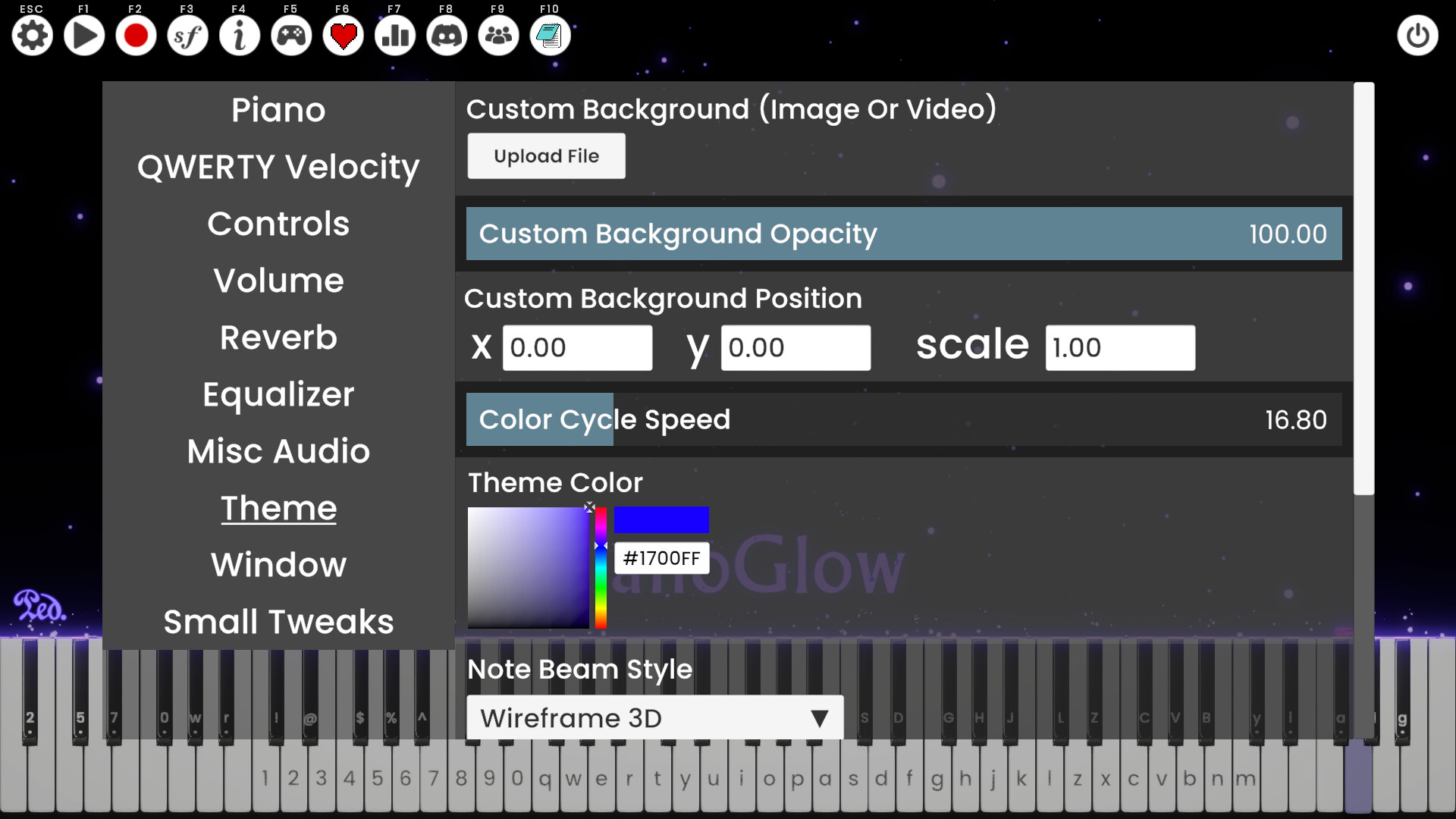Start recording with the red record icon
1456x819 pixels.
(x=136, y=36)
